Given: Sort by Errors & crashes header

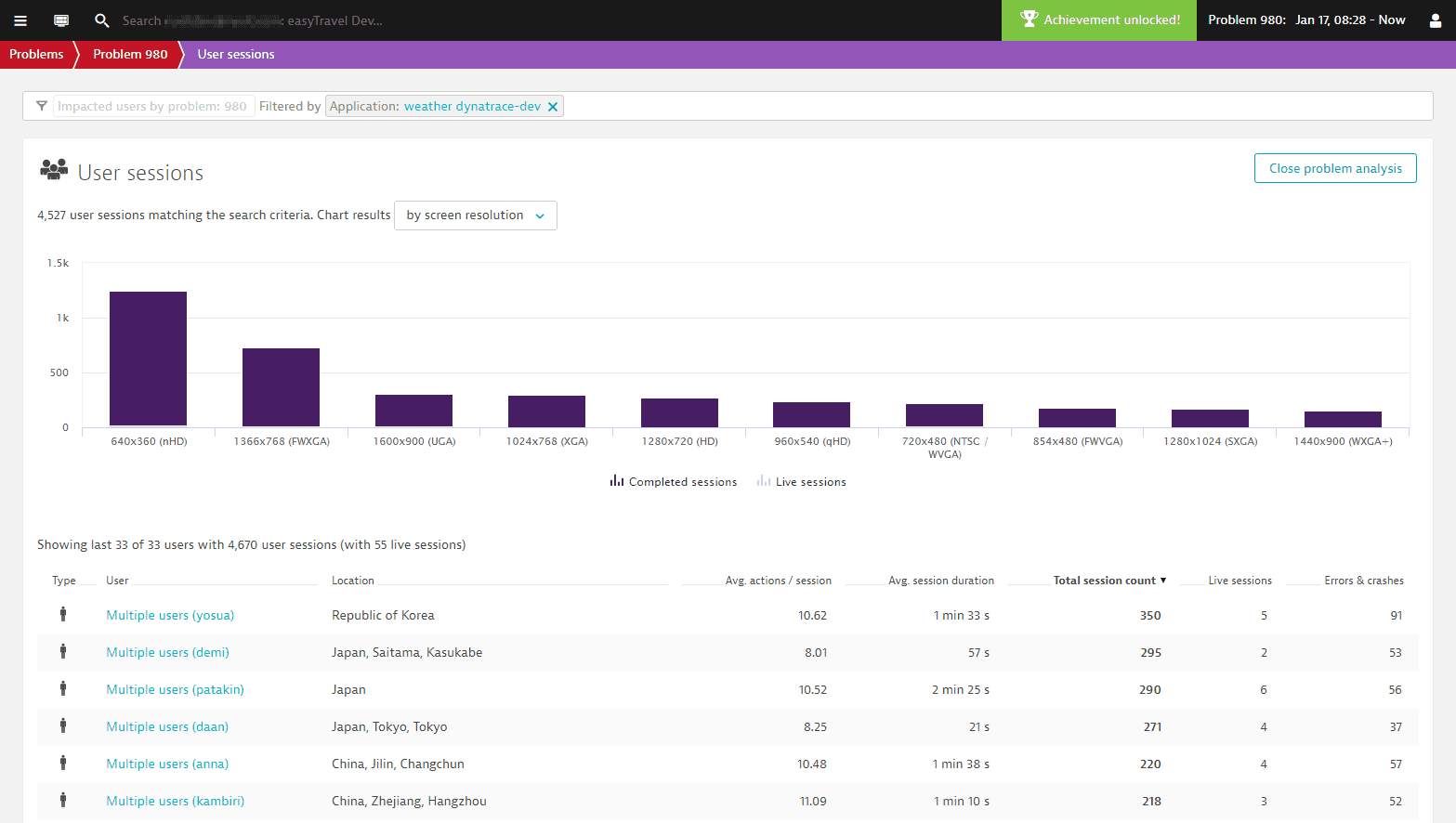Looking at the screenshot, I should [x=1364, y=581].
